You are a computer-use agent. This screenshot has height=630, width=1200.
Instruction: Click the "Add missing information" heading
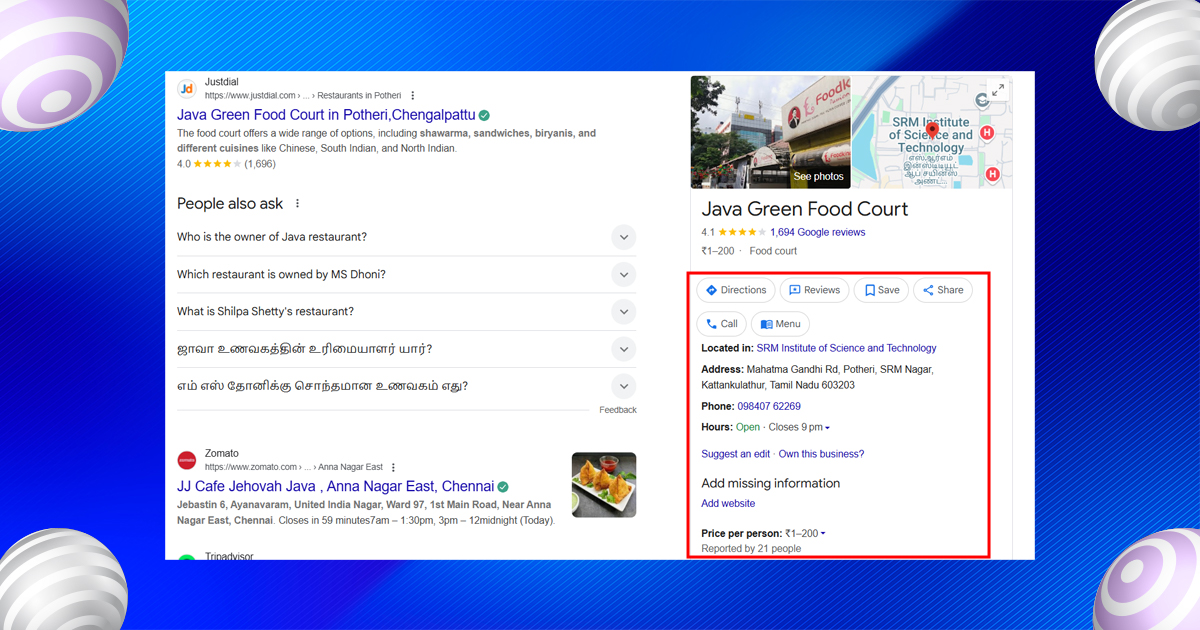coord(771,483)
